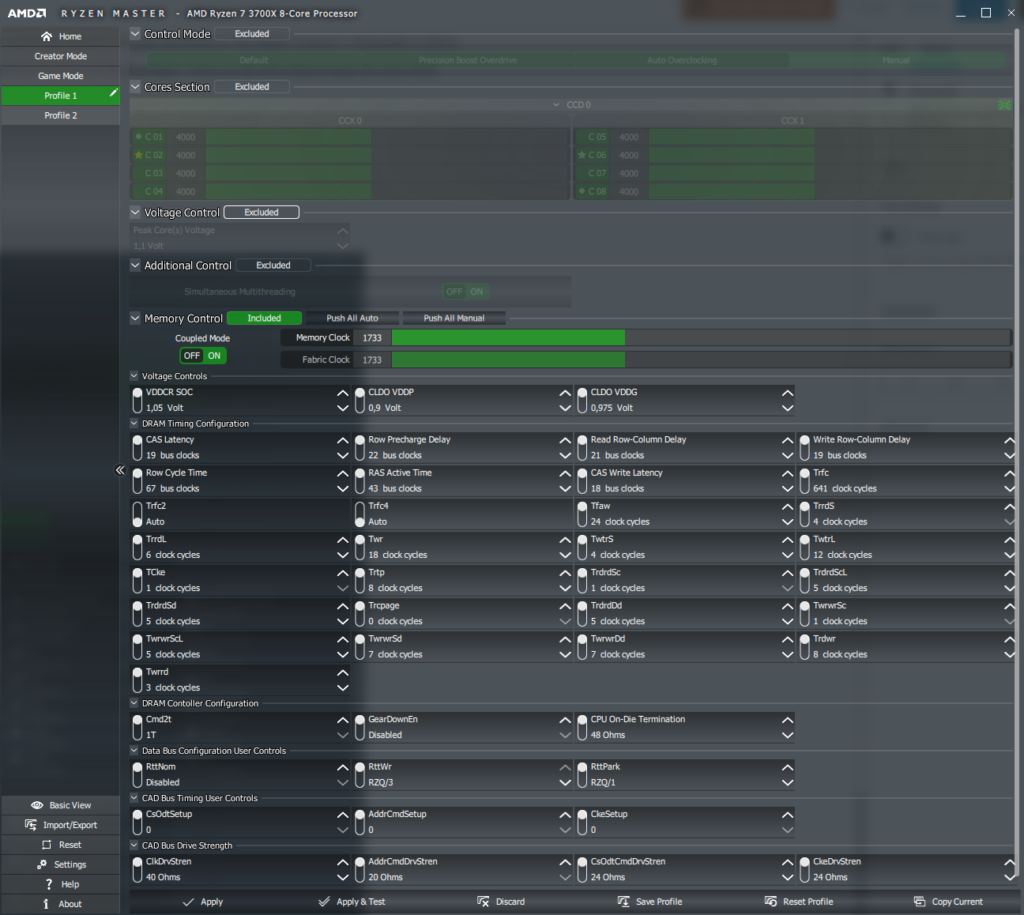Toggle auto/manual switch for VDDCR SOC

point(137,400)
